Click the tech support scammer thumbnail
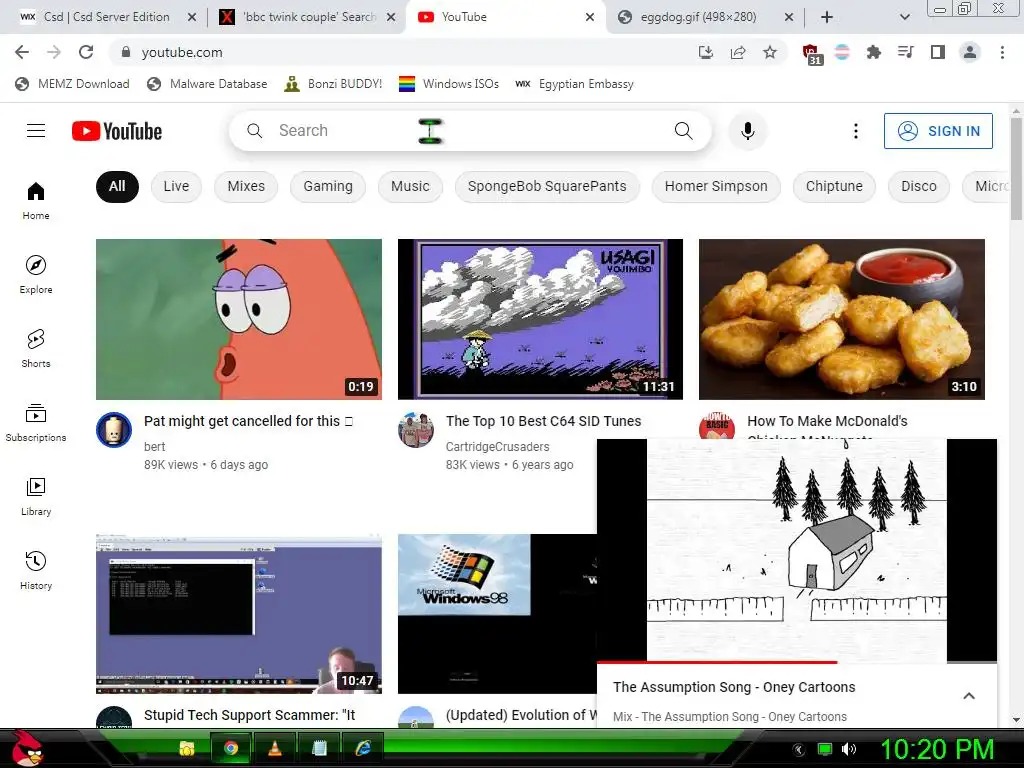The image size is (1024, 768). [x=239, y=614]
